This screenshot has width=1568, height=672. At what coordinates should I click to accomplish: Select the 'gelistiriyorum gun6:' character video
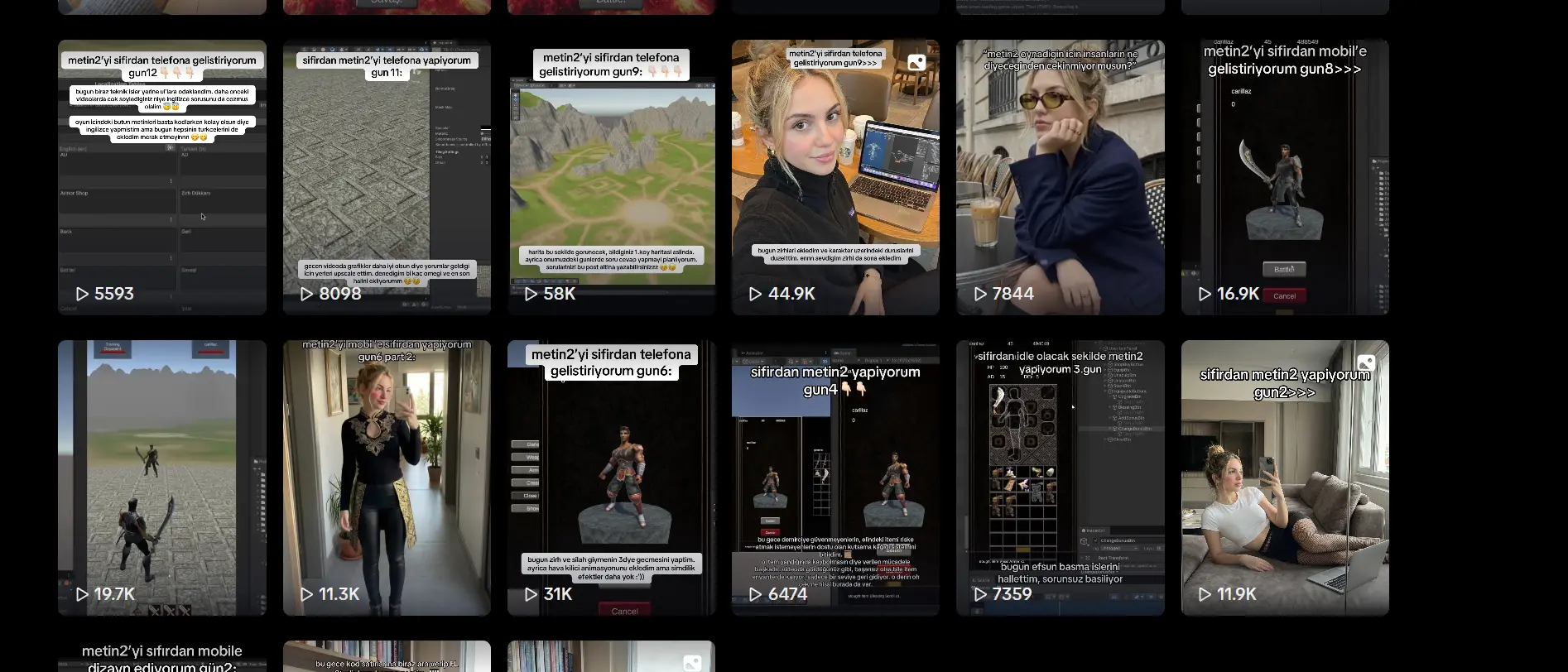(x=611, y=478)
